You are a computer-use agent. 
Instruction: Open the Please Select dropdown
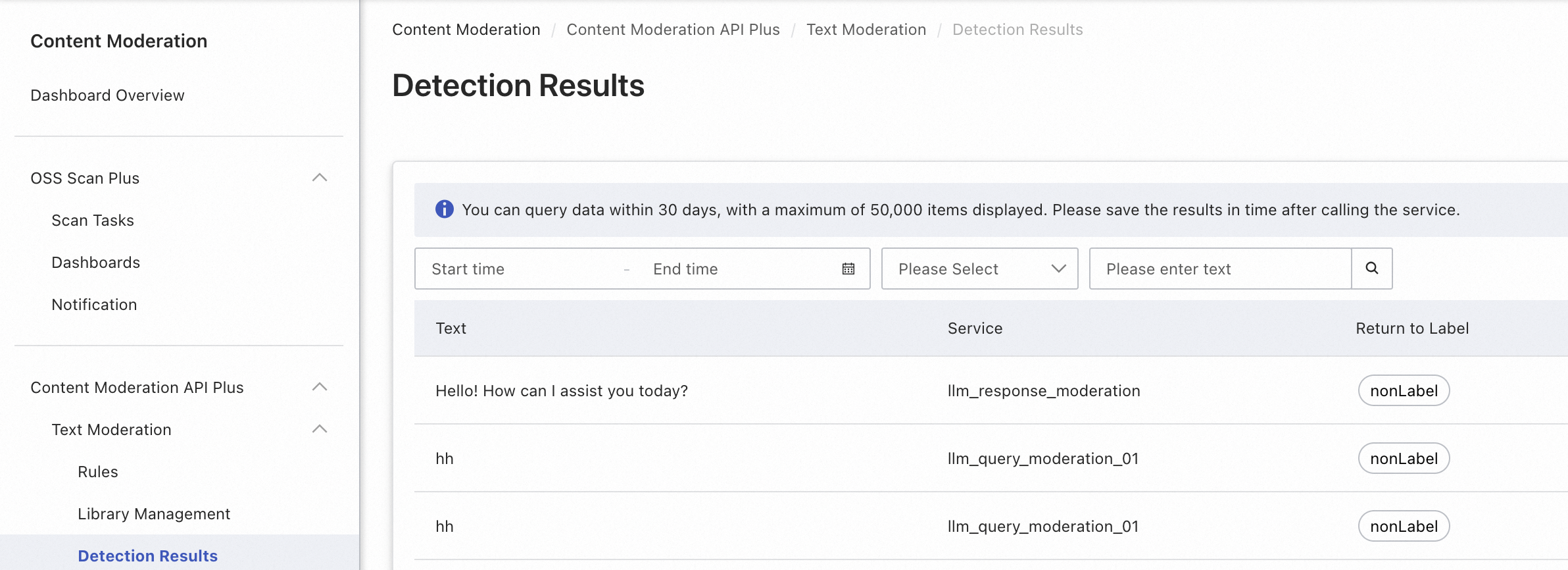pyautogui.click(x=979, y=269)
